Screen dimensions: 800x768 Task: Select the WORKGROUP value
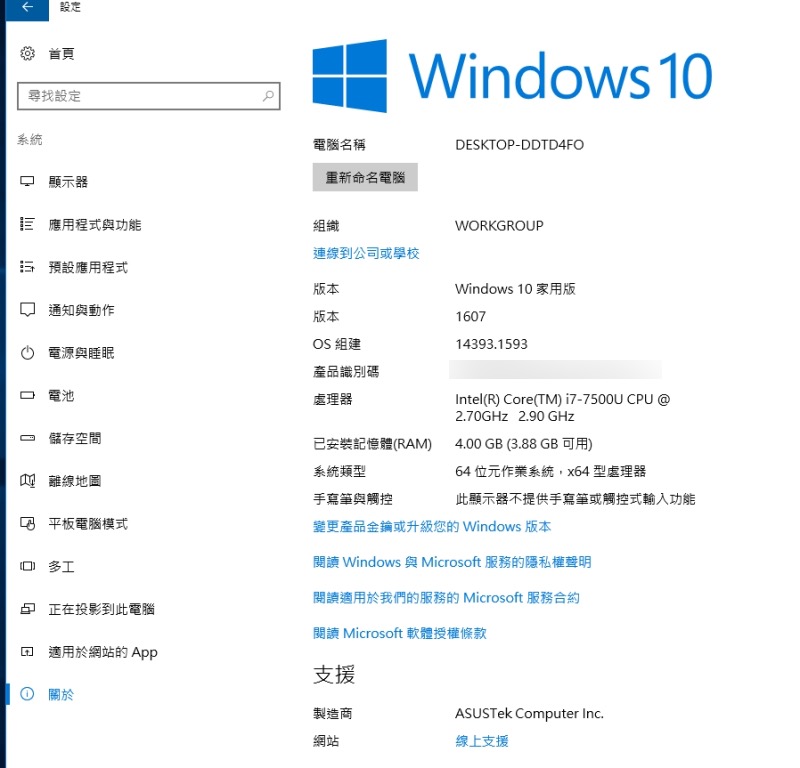[x=499, y=226]
